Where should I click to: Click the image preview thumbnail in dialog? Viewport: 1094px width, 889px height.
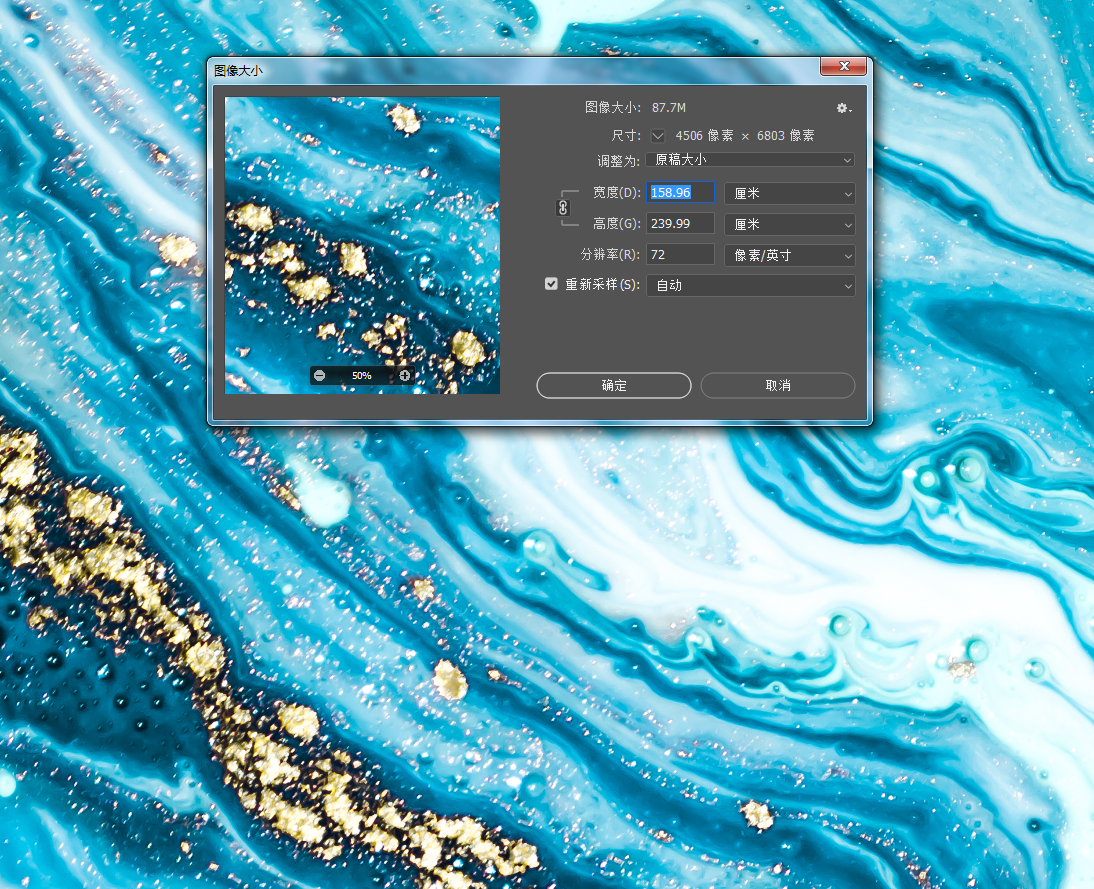tap(362, 245)
